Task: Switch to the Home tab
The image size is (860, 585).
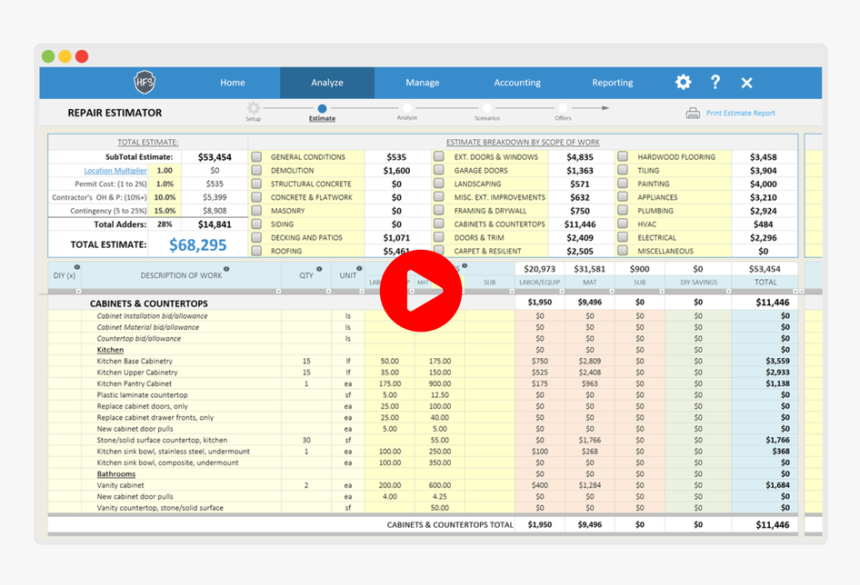Action: click(x=232, y=82)
